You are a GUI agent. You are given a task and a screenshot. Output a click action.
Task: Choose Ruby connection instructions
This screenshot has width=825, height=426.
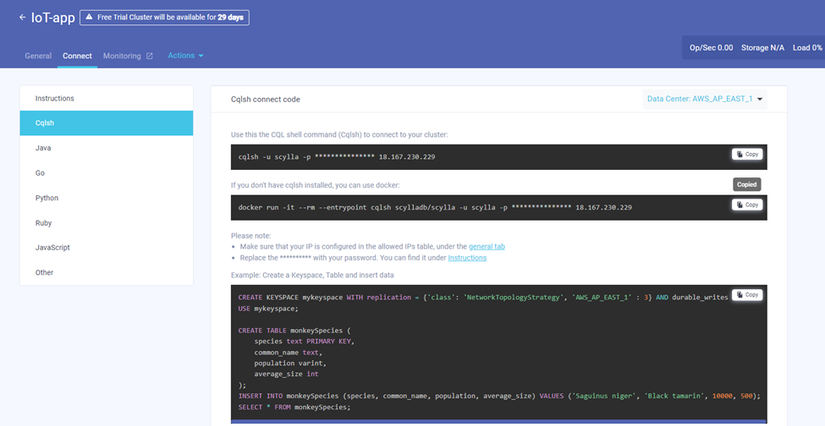(x=44, y=223)
